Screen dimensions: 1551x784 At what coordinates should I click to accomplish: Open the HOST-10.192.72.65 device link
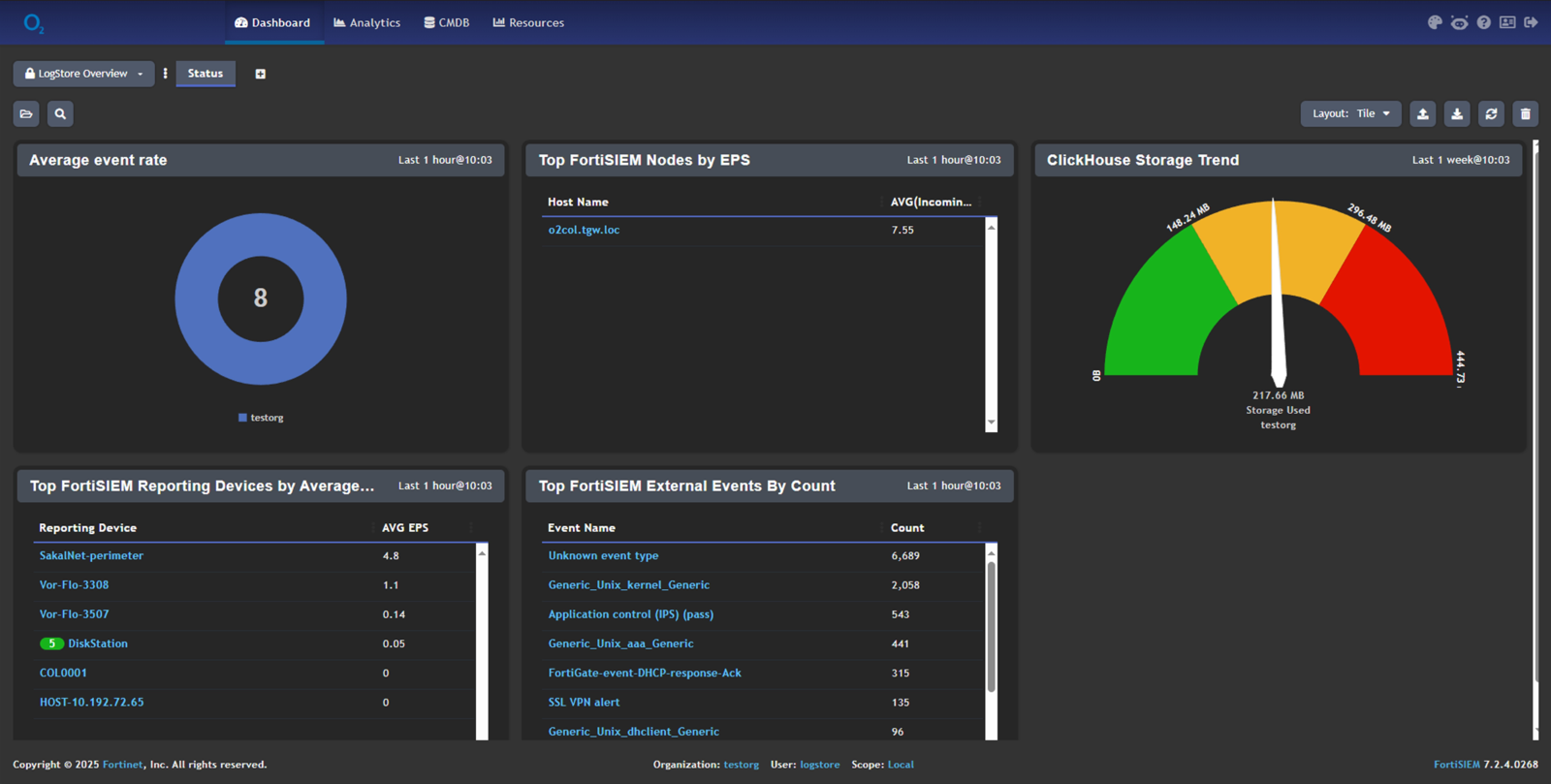tap(91, 703)
